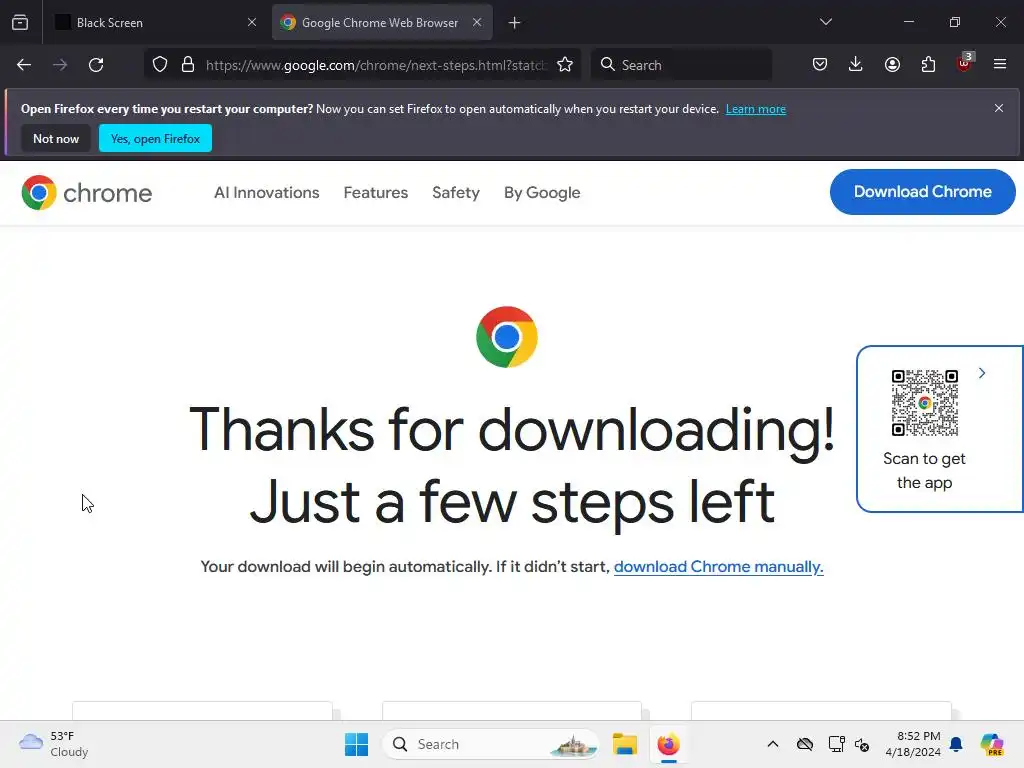Click Not now in notification bar

coord(56,138)
